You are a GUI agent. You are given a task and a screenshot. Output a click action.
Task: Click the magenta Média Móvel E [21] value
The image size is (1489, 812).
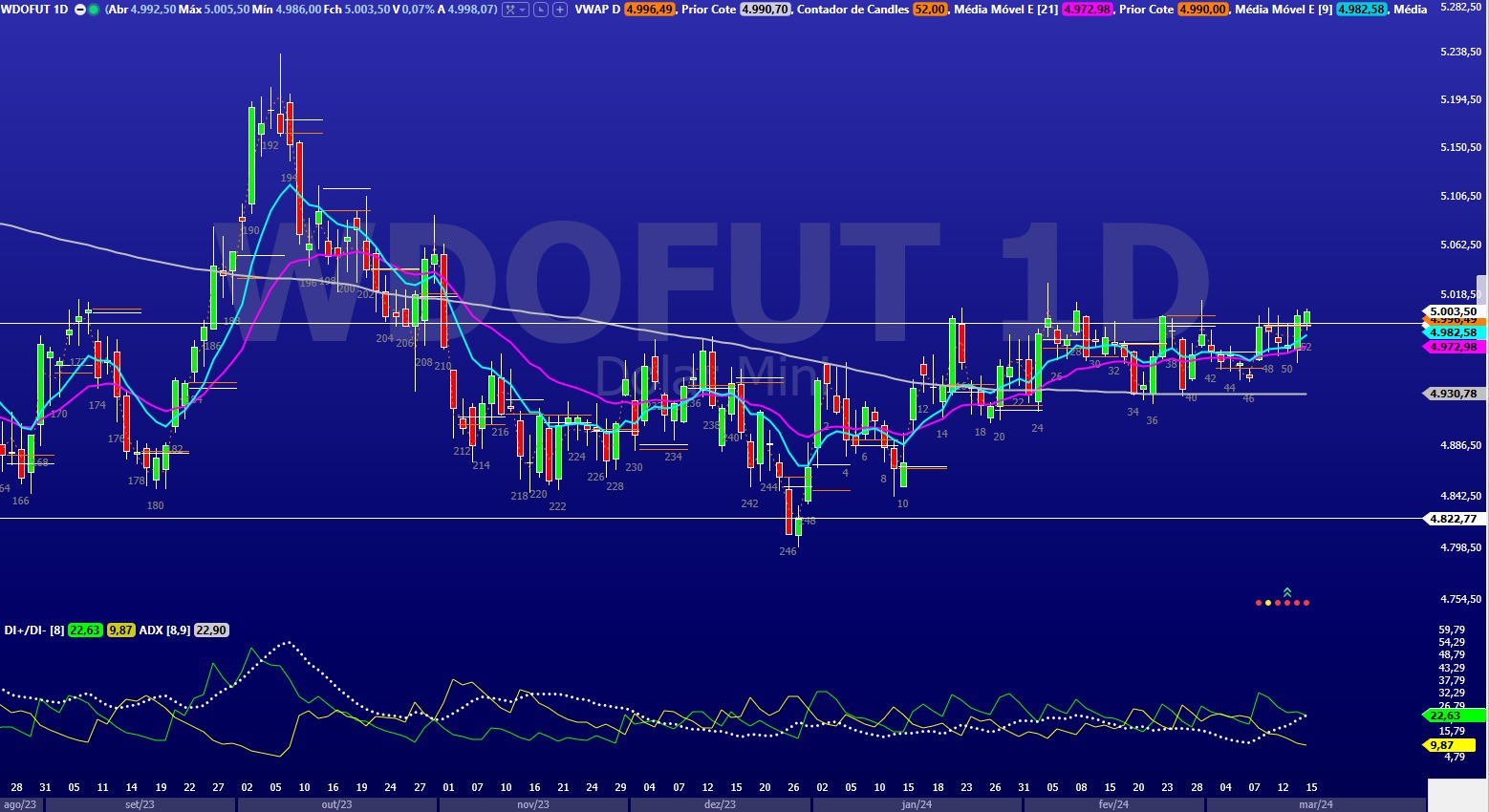pyautogui.click(x=1088, y=10)
